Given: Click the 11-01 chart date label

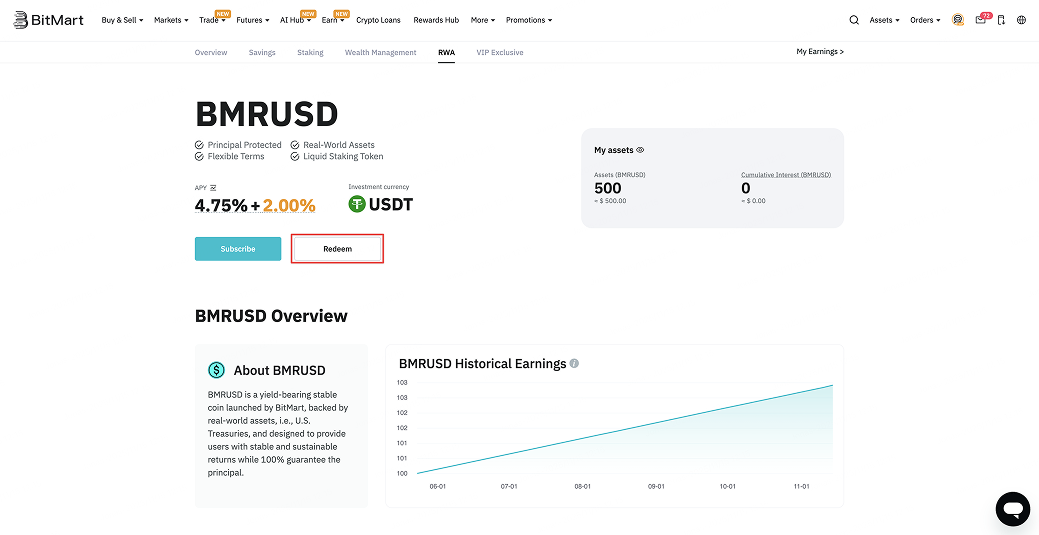Looking at the screenshot, I should [801, 486].
